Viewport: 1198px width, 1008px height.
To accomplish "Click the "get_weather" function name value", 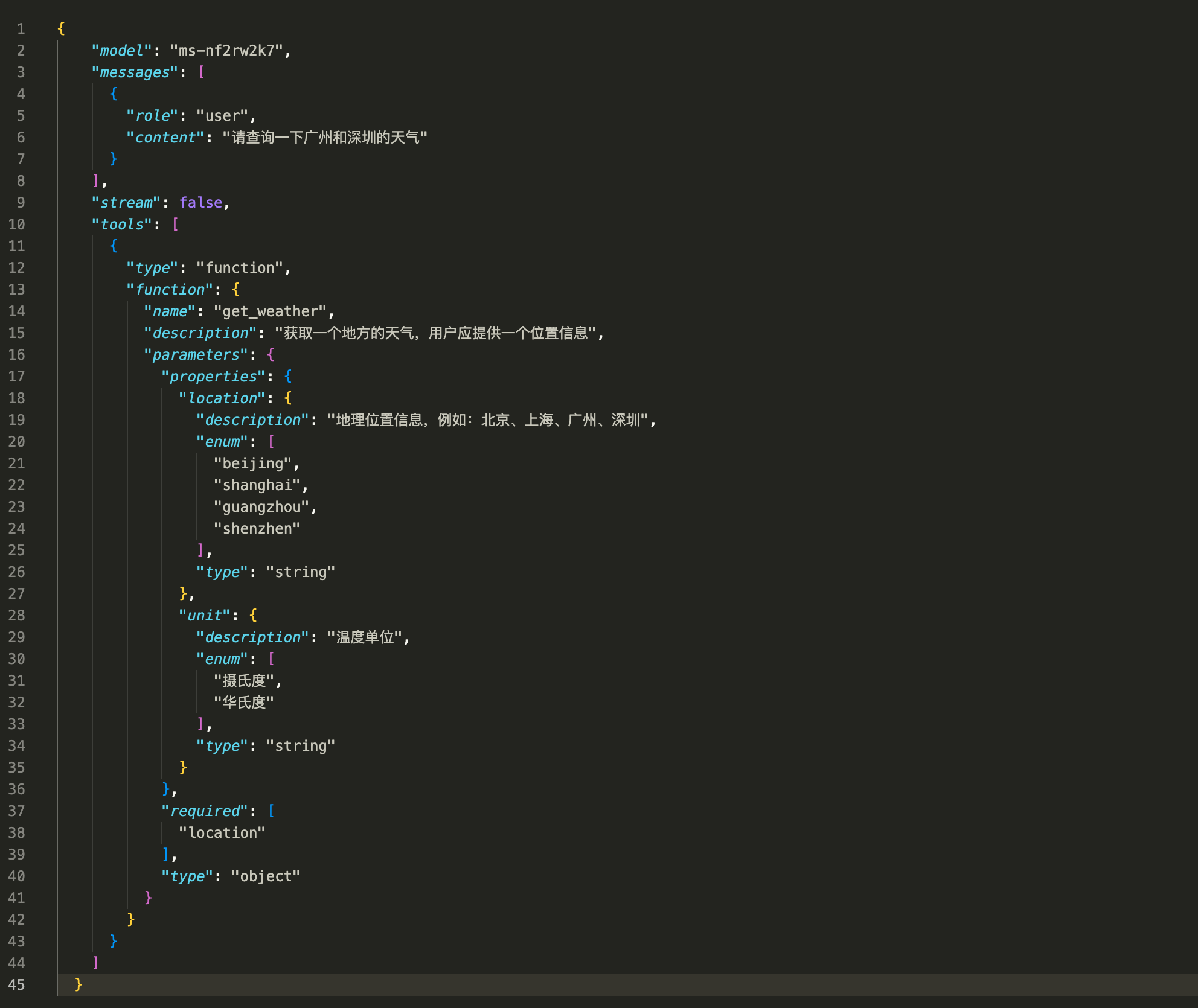I will click(270, 311).
